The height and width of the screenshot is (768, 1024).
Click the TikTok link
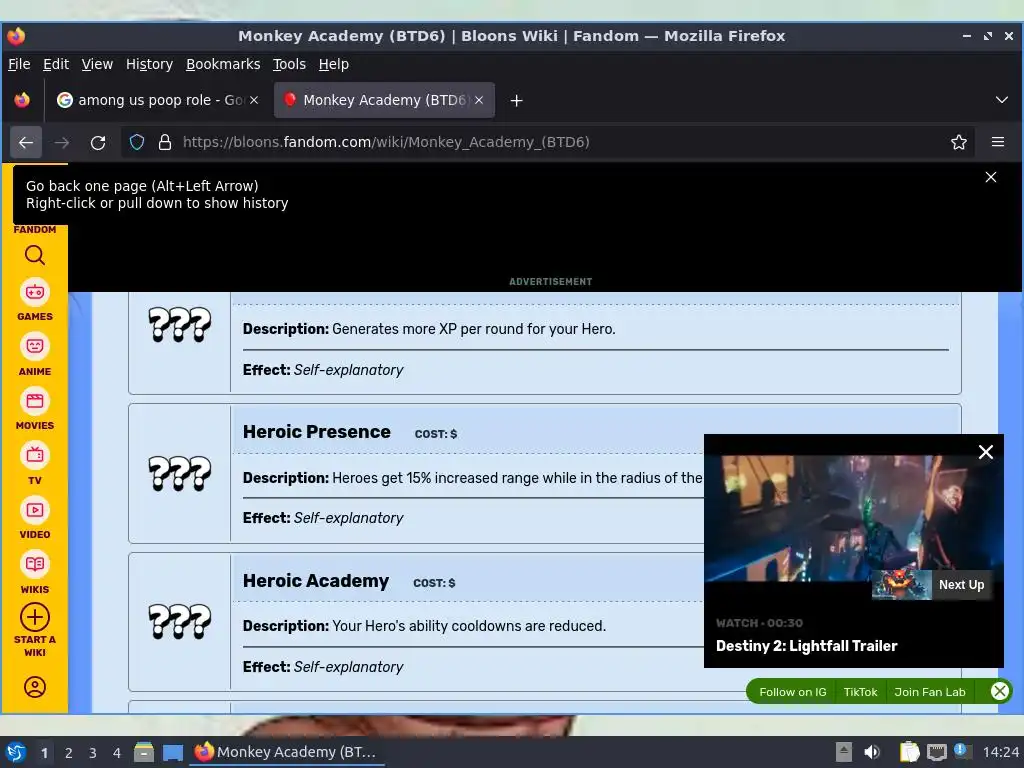[860, 692]
